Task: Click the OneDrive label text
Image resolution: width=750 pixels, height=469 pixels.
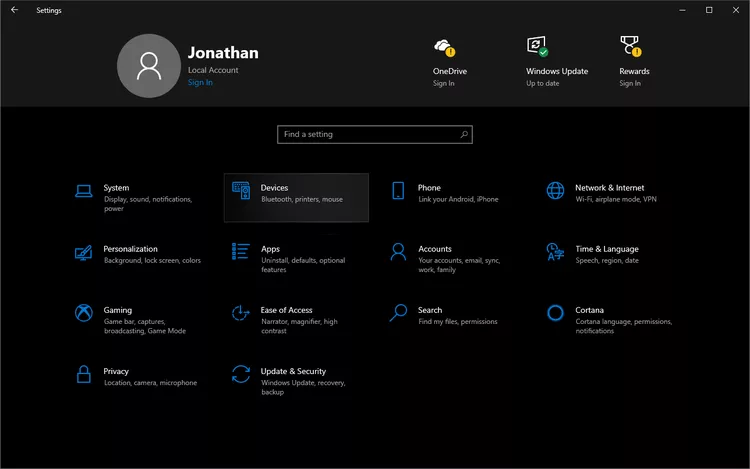Action: coord(450,71)
